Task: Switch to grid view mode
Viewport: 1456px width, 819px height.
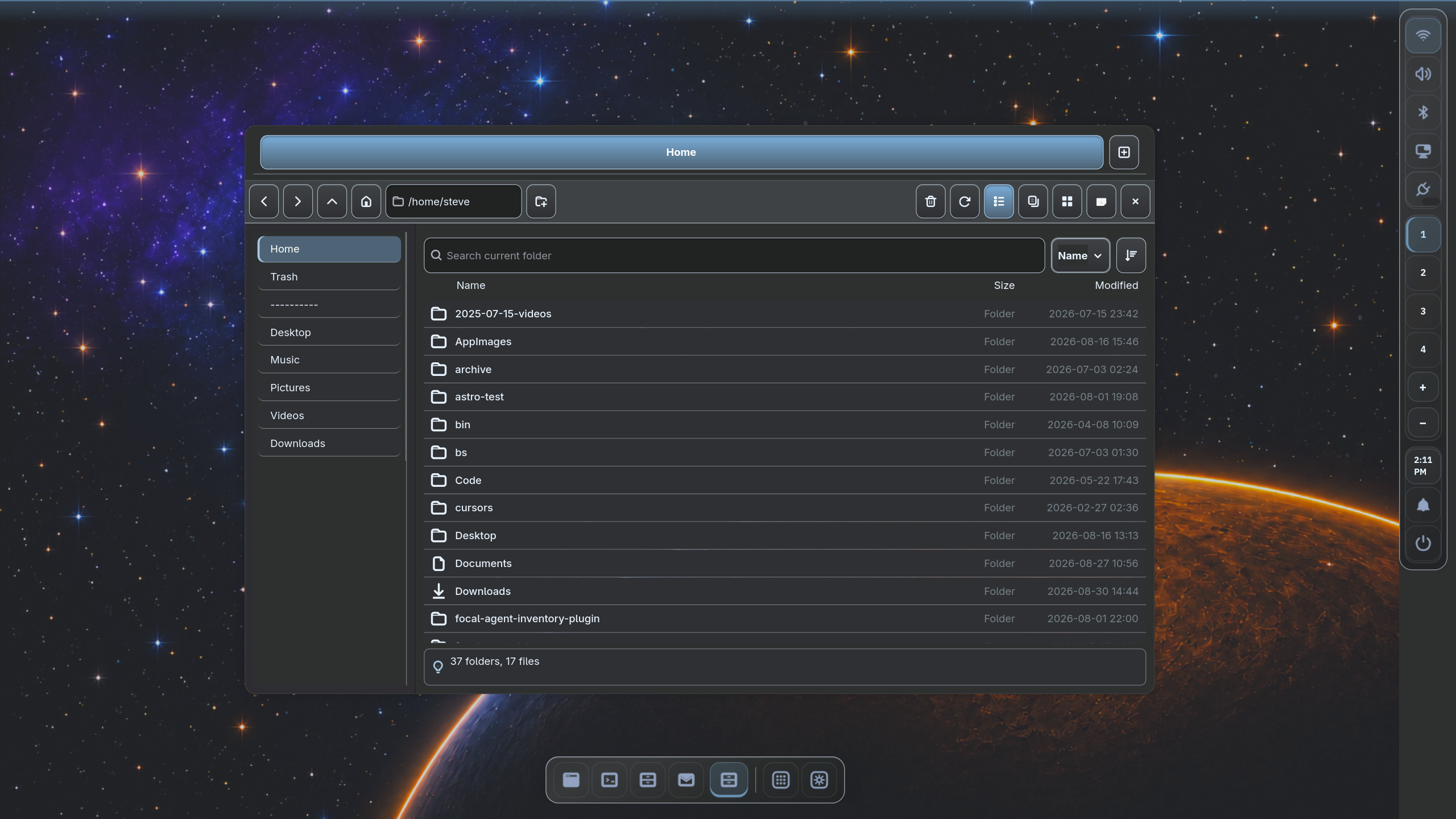Action: point(1067,201)
